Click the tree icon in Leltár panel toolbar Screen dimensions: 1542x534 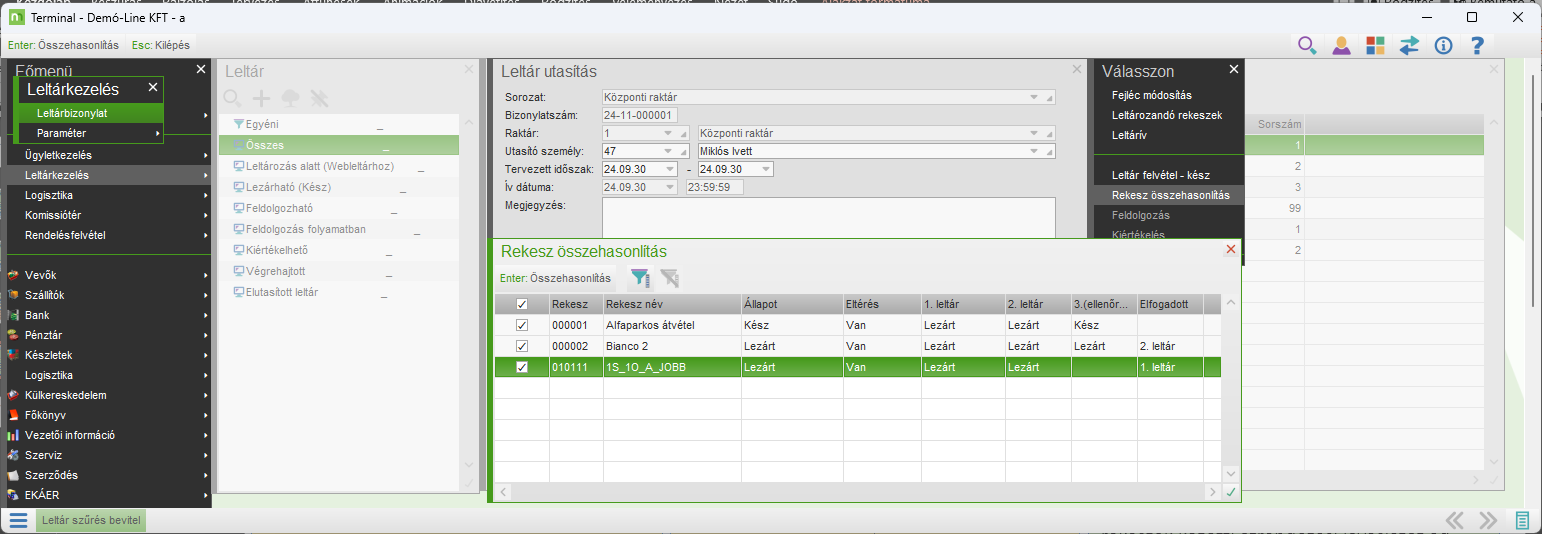290,98
